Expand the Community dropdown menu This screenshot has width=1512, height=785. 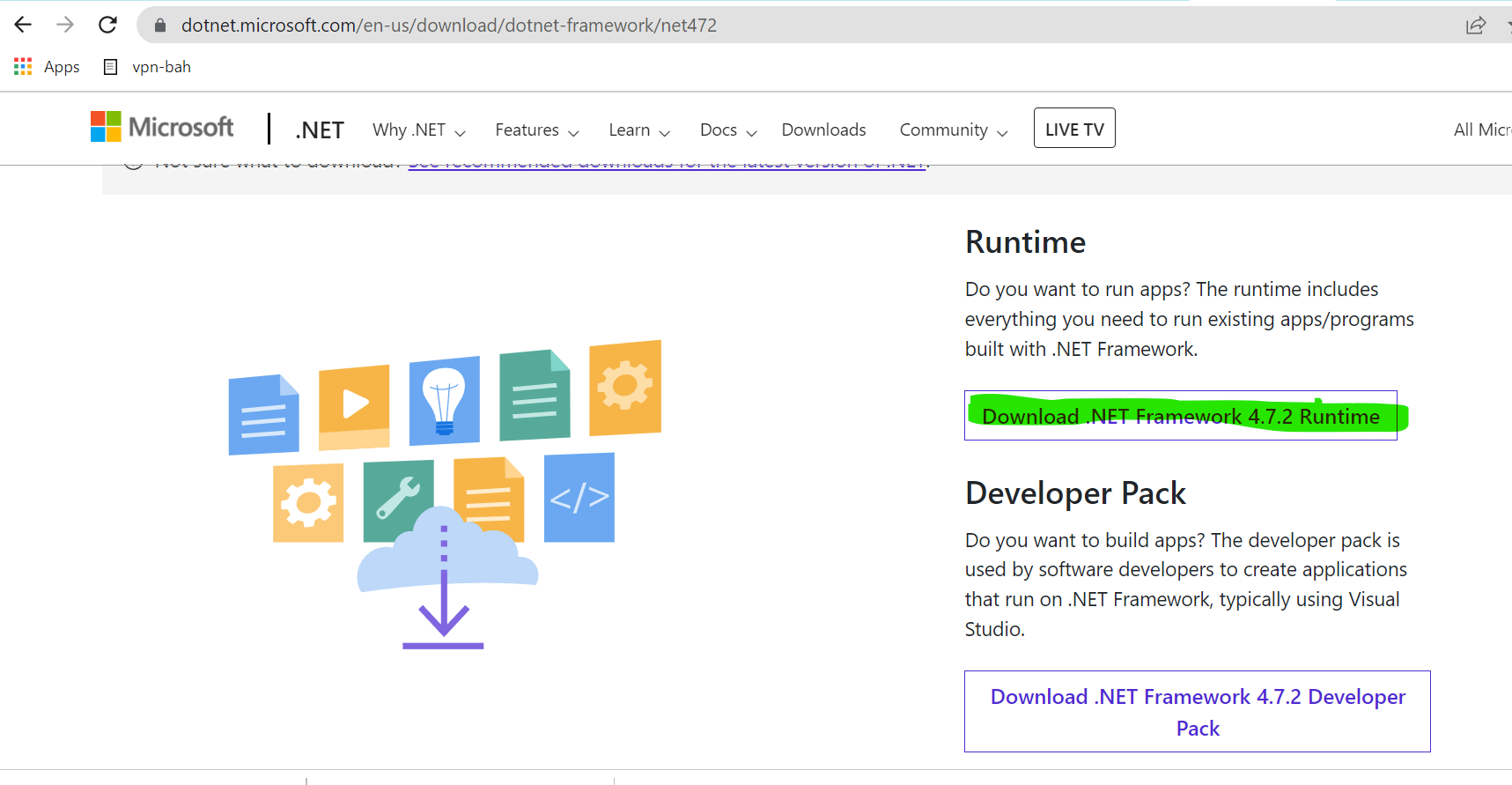tap(954, 130)
